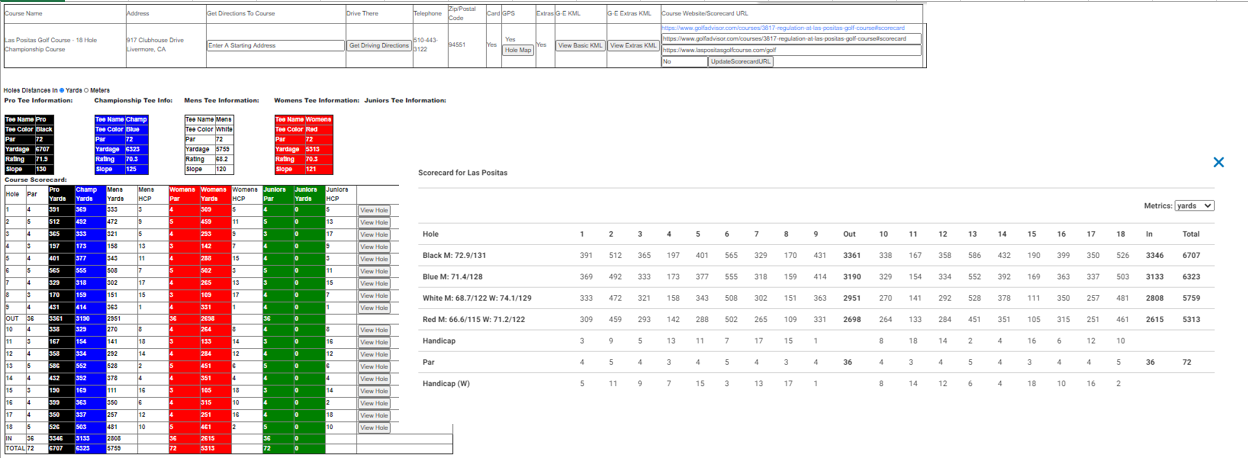This screenshot has width=1248, height=458.
Task: Click the Pro tee slope '130' cell
Action: (x=45, y=169)
